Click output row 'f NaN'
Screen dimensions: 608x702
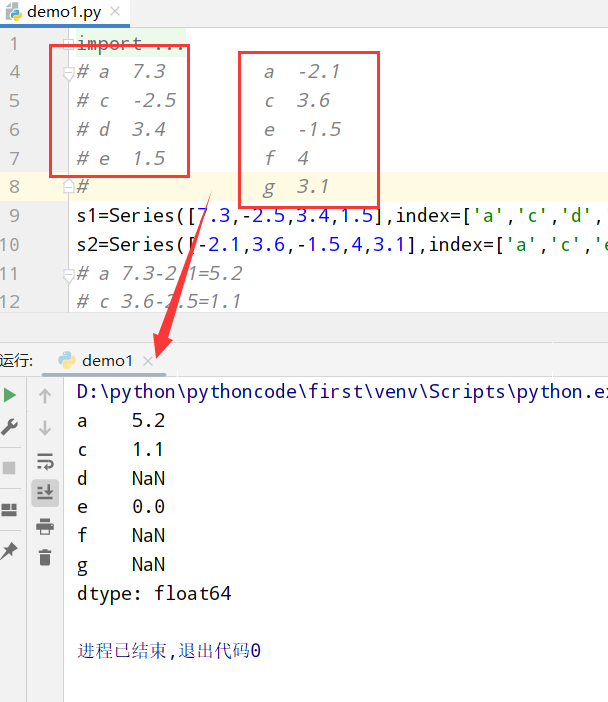pos(121,535)
